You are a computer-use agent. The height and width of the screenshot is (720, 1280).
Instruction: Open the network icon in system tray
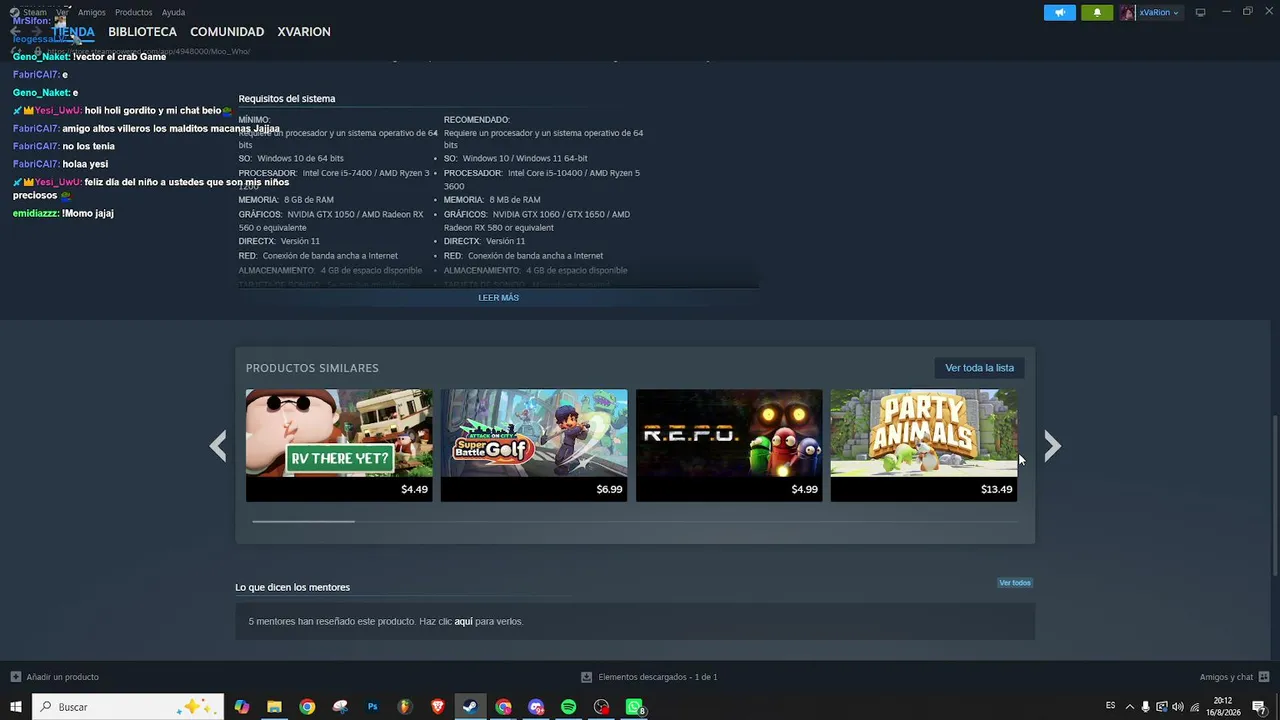(x=1194, y=707)
